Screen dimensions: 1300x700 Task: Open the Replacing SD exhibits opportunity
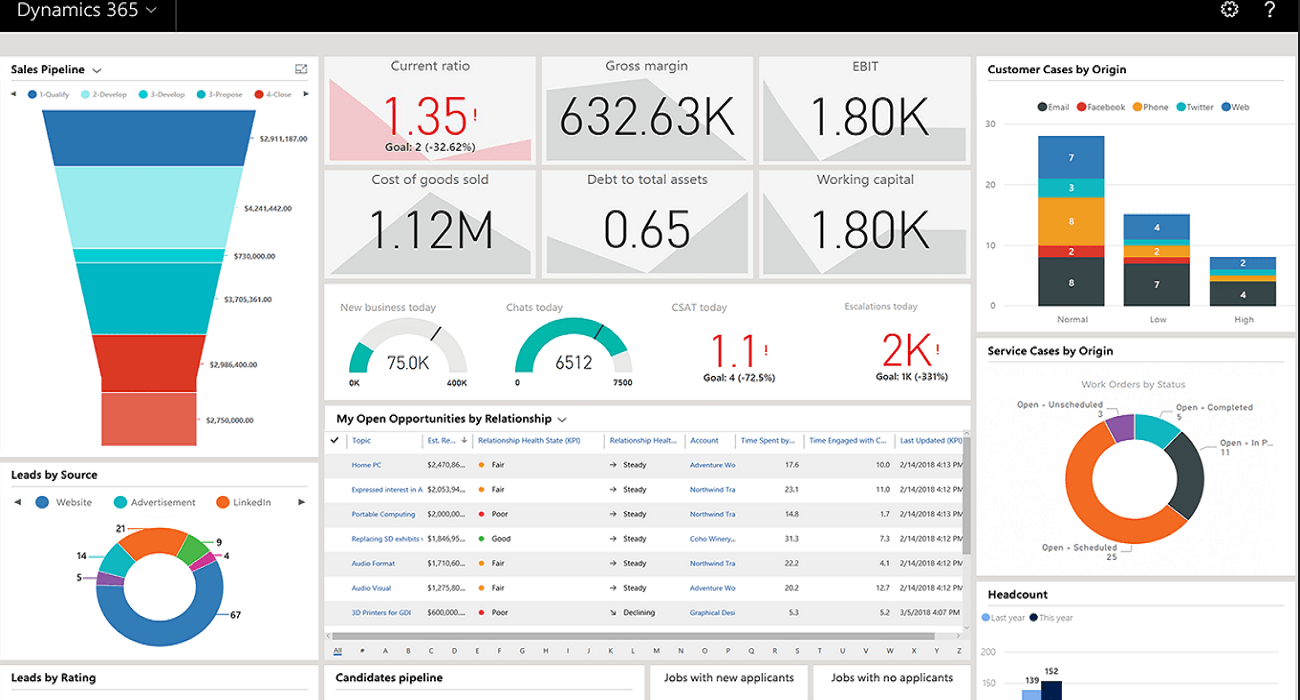click(386, 538)
